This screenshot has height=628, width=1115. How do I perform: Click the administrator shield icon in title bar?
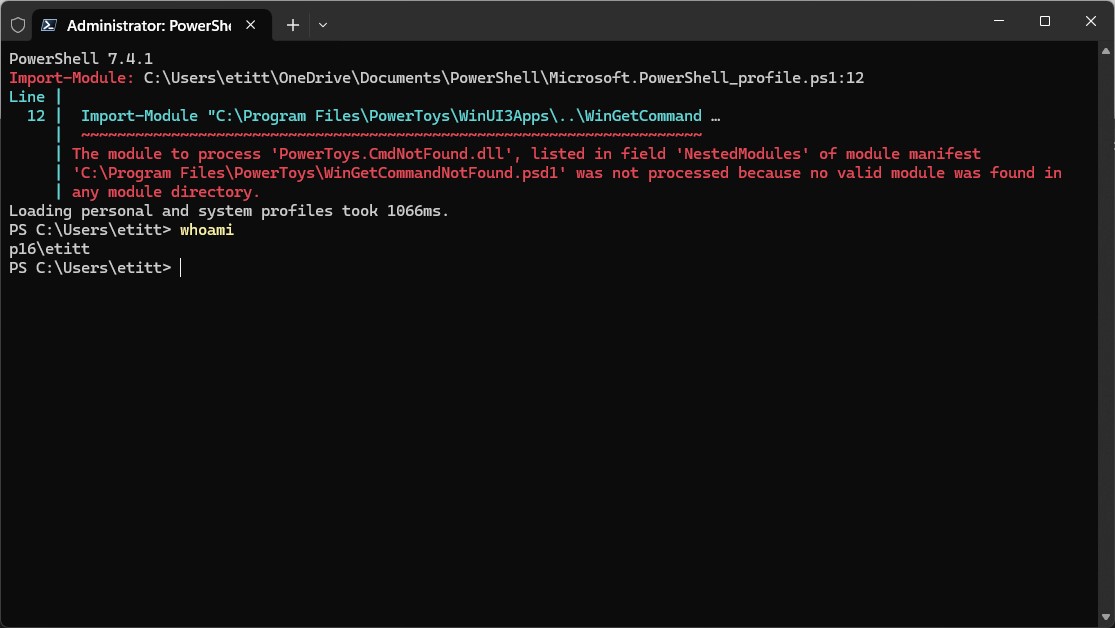[17, 25]
